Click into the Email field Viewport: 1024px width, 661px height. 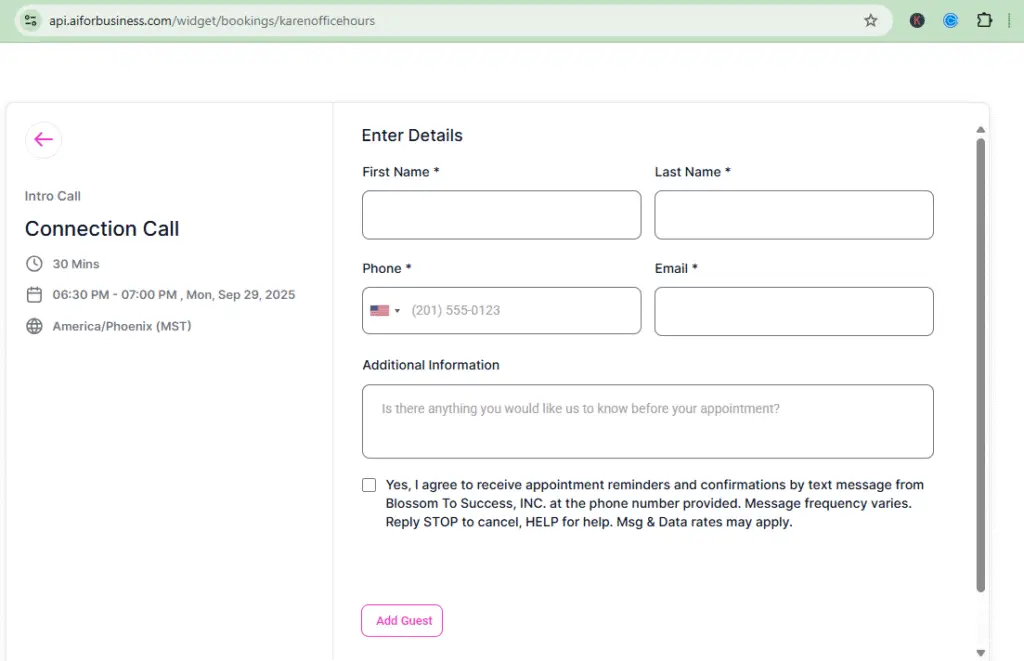click(793, 311)
